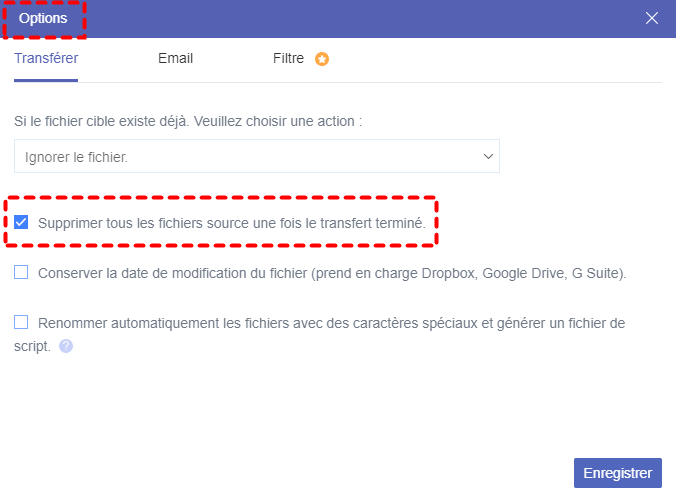
Task: Click the blue header bar of the dialog
Action: (x=350, y=18)
